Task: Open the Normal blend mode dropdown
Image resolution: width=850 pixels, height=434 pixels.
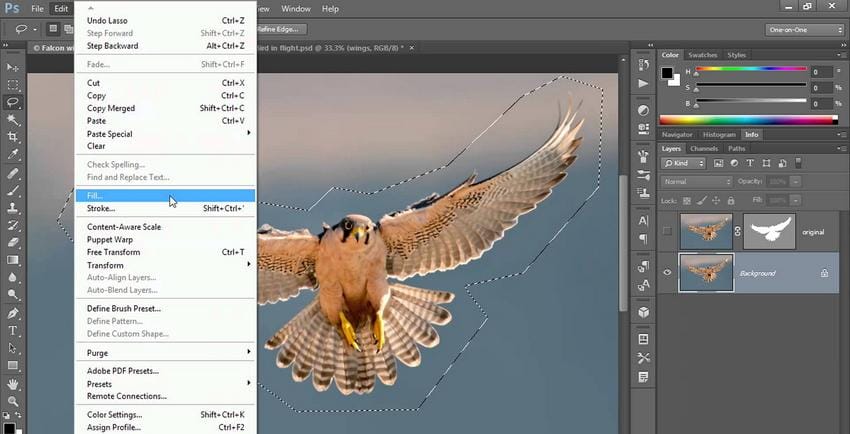Action: [697, 181]
